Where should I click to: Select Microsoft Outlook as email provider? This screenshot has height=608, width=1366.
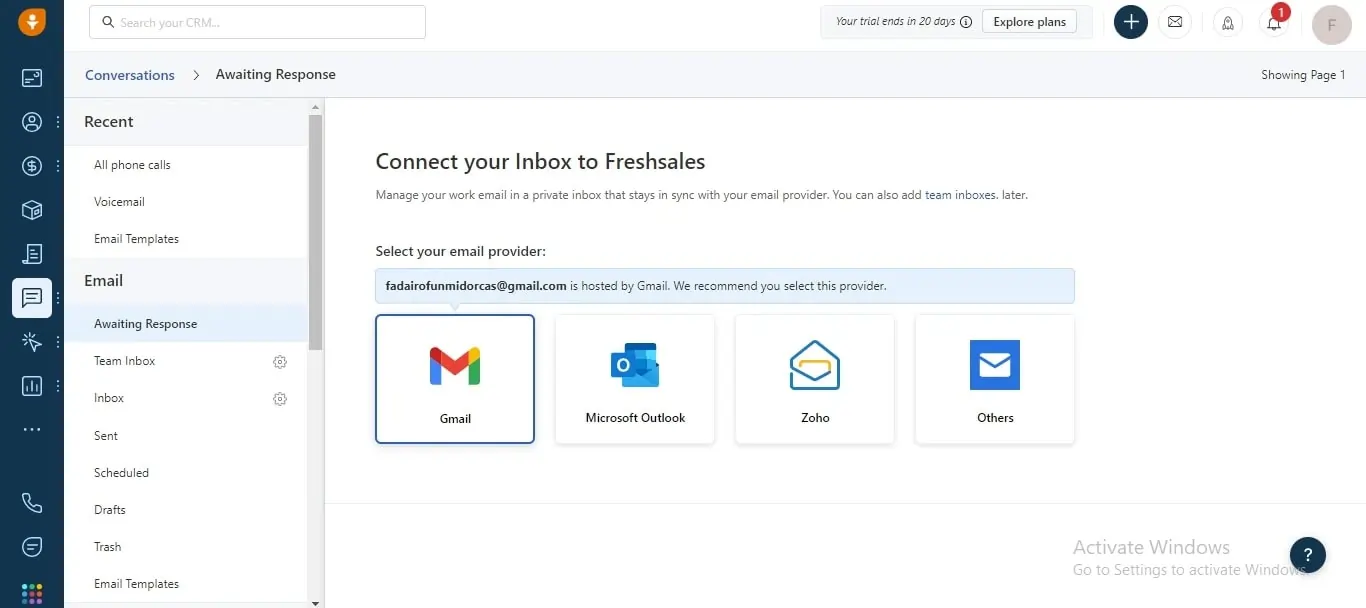tap(635, 379)
